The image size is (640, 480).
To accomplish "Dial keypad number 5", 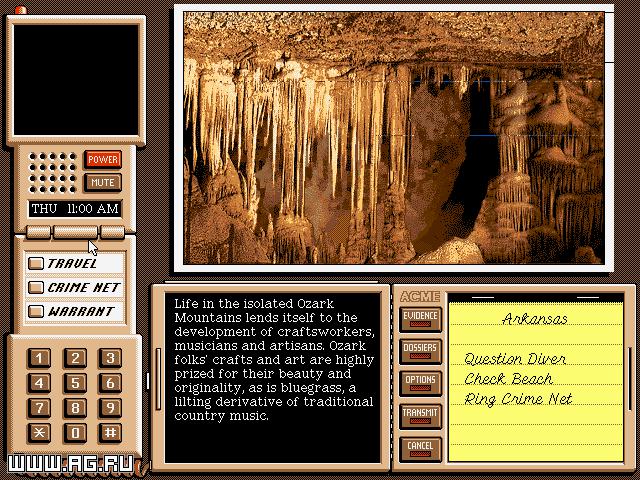I will (x=75, y=383).
